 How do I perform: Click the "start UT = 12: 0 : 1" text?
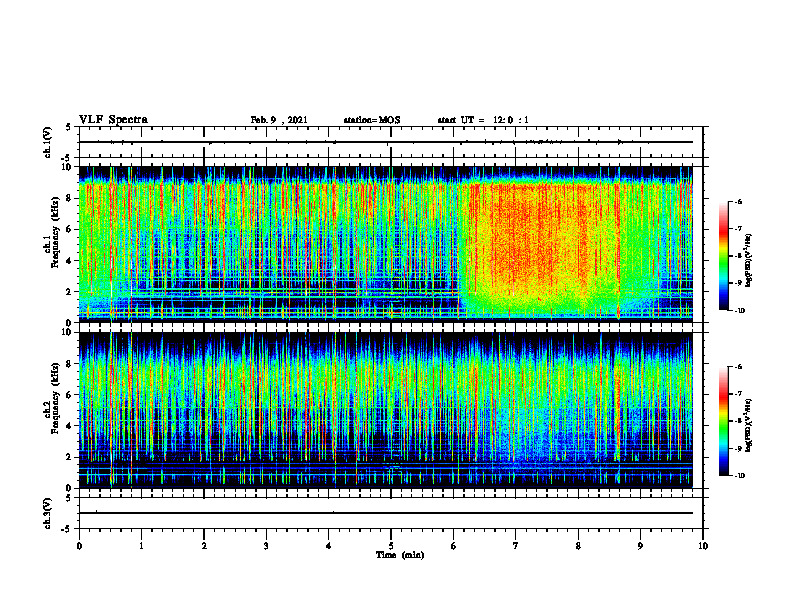(x=483, y=120)
